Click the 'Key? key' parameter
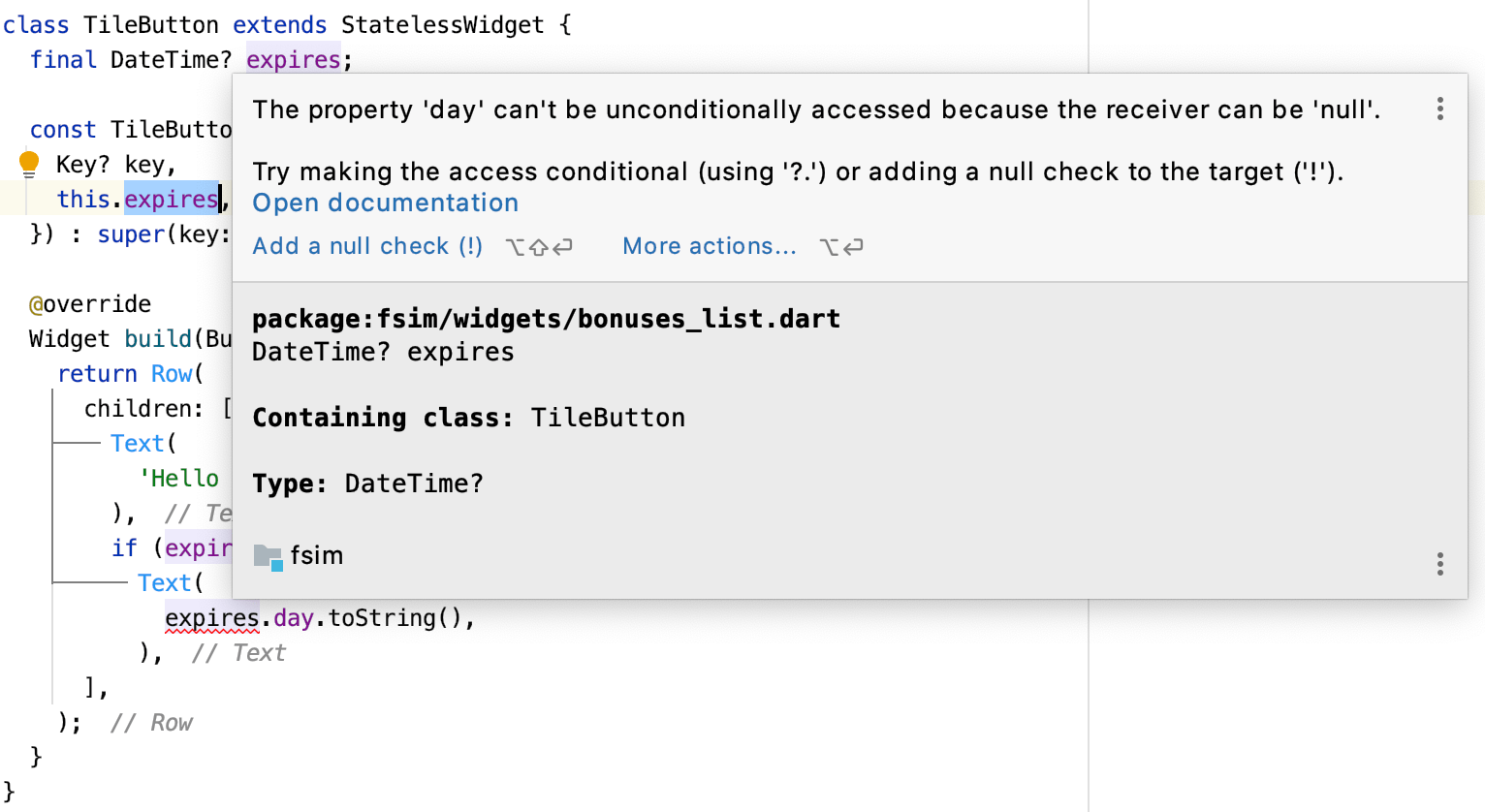 [x=114, y=165]
